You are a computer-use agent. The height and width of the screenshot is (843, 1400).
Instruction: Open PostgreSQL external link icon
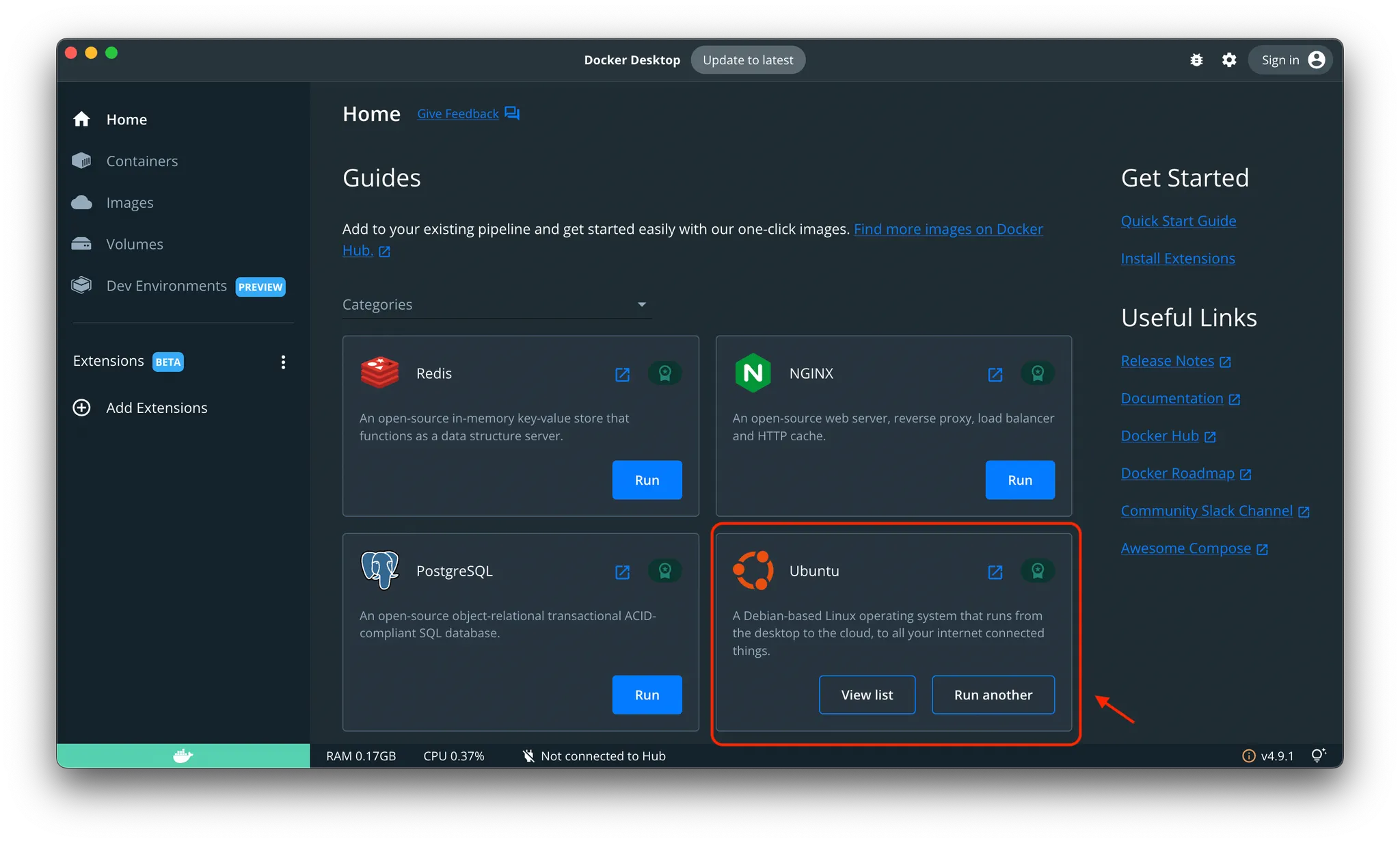click(x=622, y=572)
